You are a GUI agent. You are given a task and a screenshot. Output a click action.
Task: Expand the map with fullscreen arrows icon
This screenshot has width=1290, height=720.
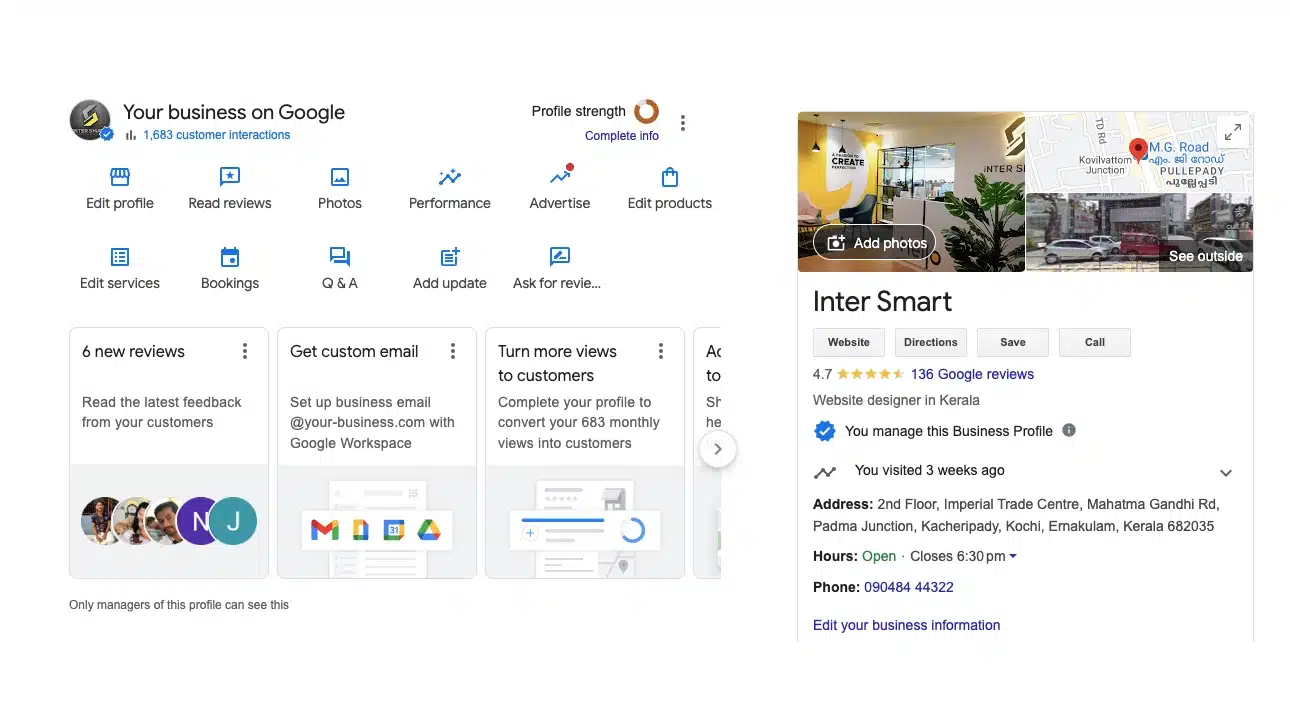(x=1234, y=131)
